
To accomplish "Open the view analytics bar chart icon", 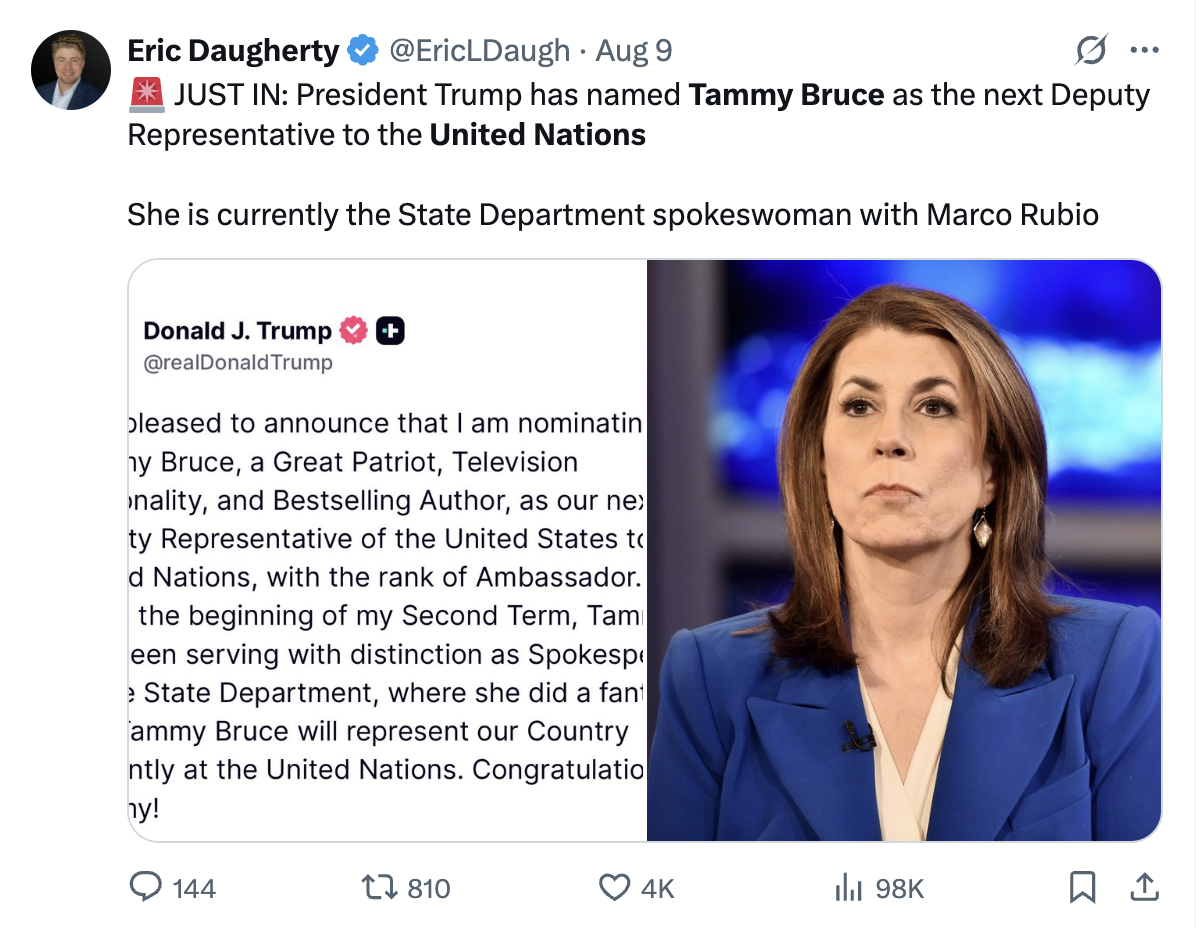I will 848,887.
